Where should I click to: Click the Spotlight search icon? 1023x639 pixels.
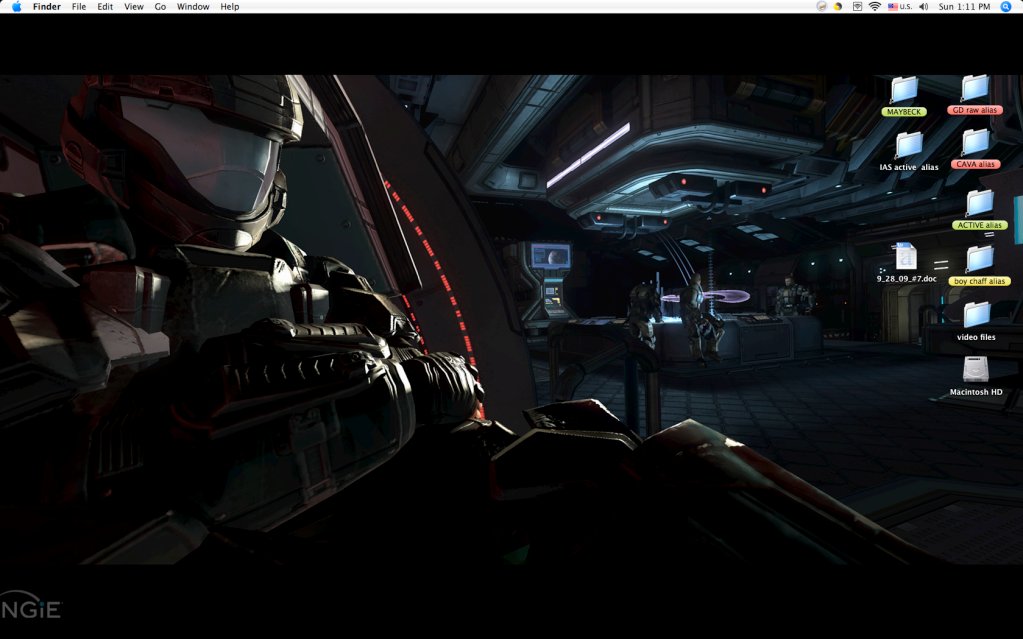[1005, 7]
